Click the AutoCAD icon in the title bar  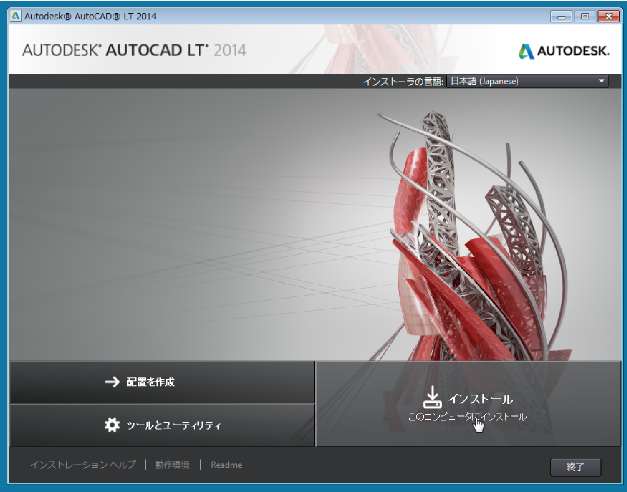(x=16, y=16)
